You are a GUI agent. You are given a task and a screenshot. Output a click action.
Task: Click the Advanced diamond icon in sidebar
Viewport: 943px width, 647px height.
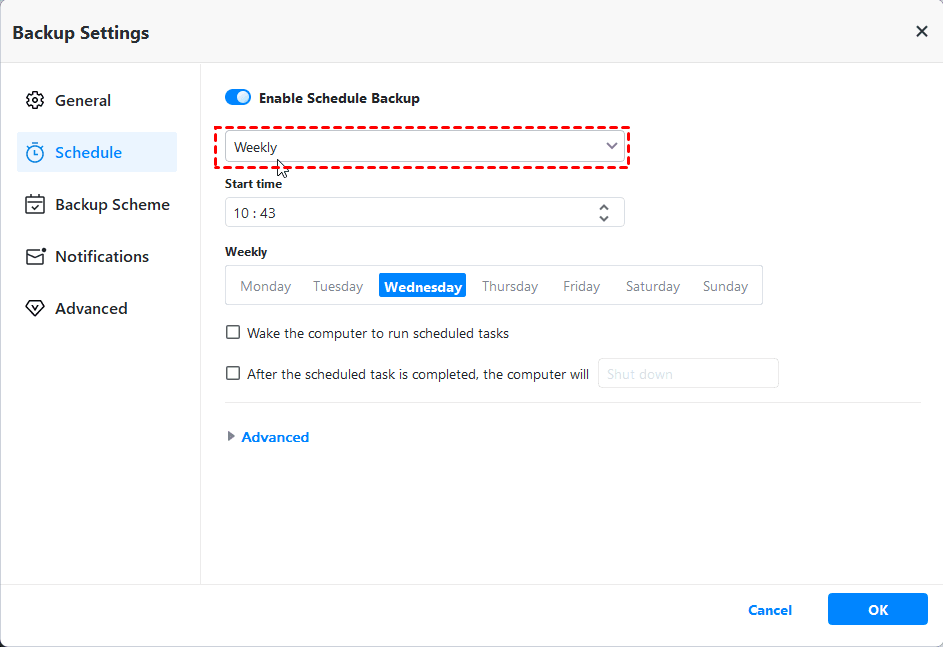click(x=35, y=308)
